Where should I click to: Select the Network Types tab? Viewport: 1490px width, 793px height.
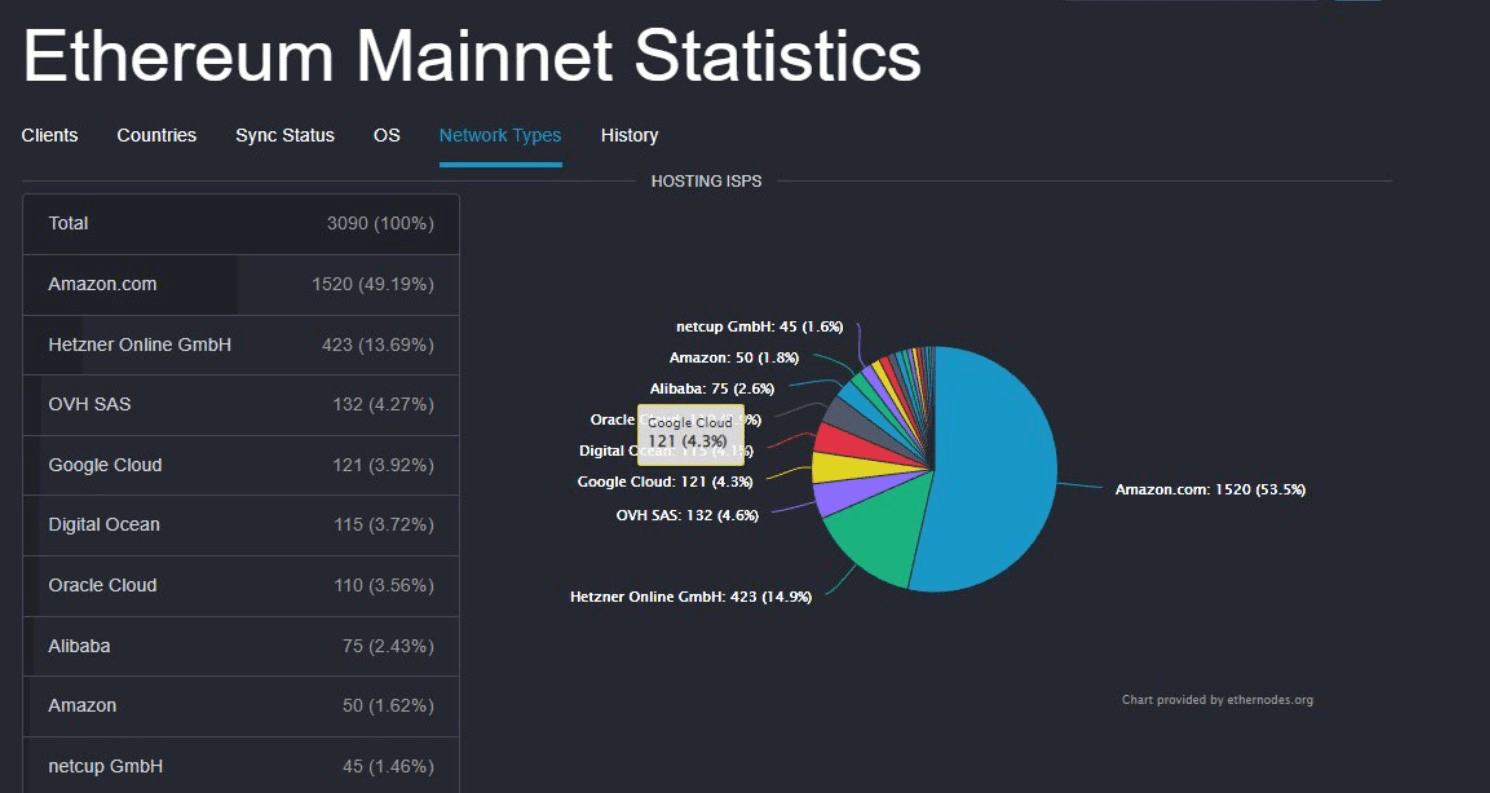(500, 135)
